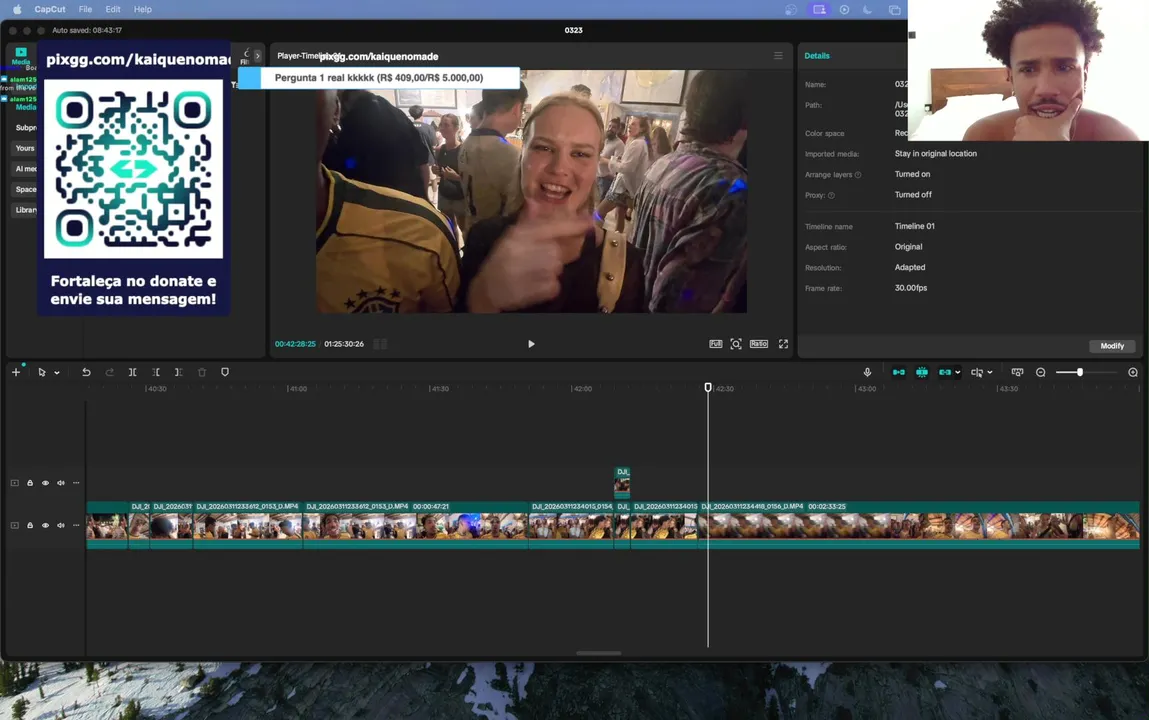Add a marker with shield icon

[x=225, y=372]
